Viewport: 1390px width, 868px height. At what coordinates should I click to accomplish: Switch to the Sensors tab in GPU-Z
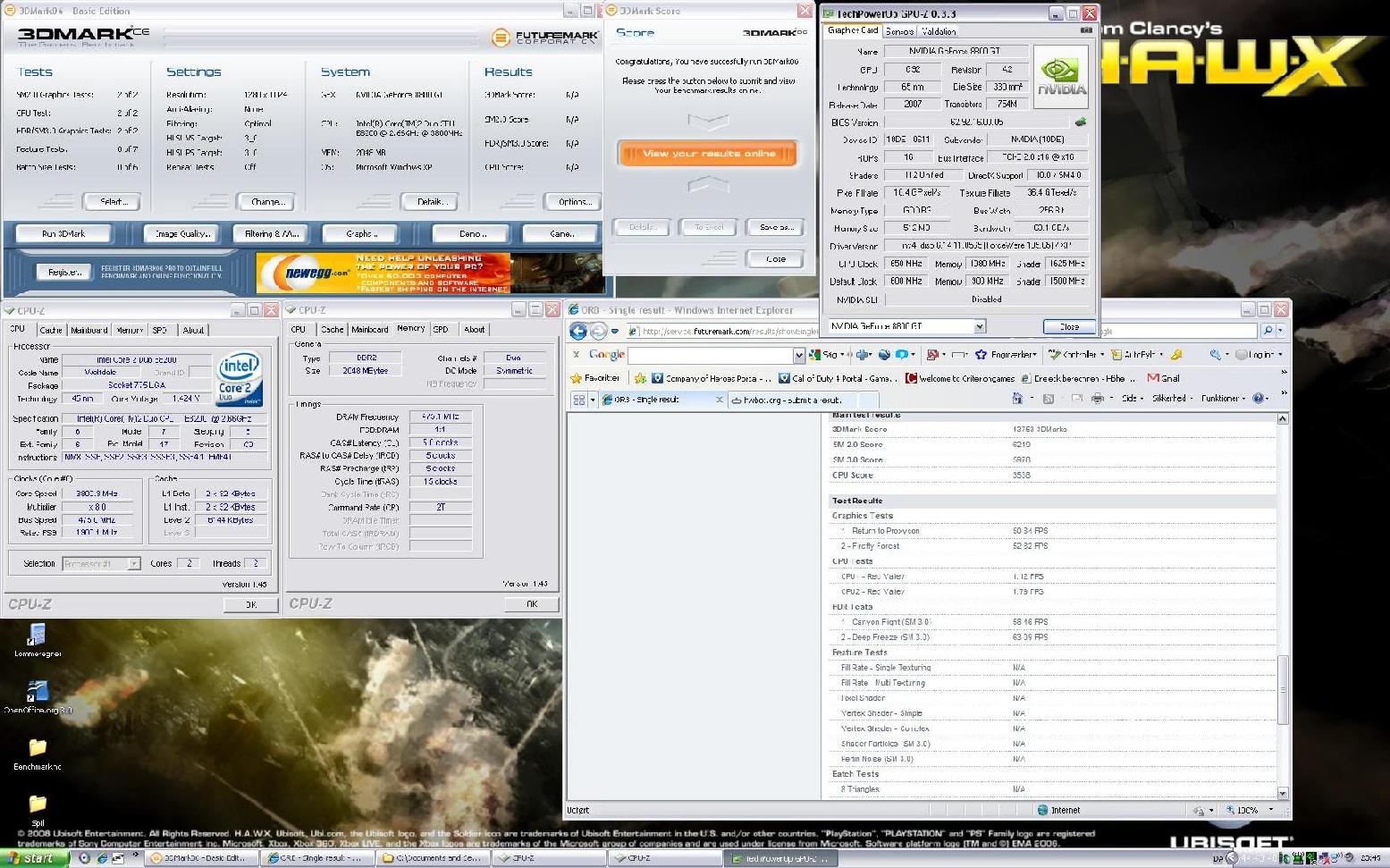(899, 31)
